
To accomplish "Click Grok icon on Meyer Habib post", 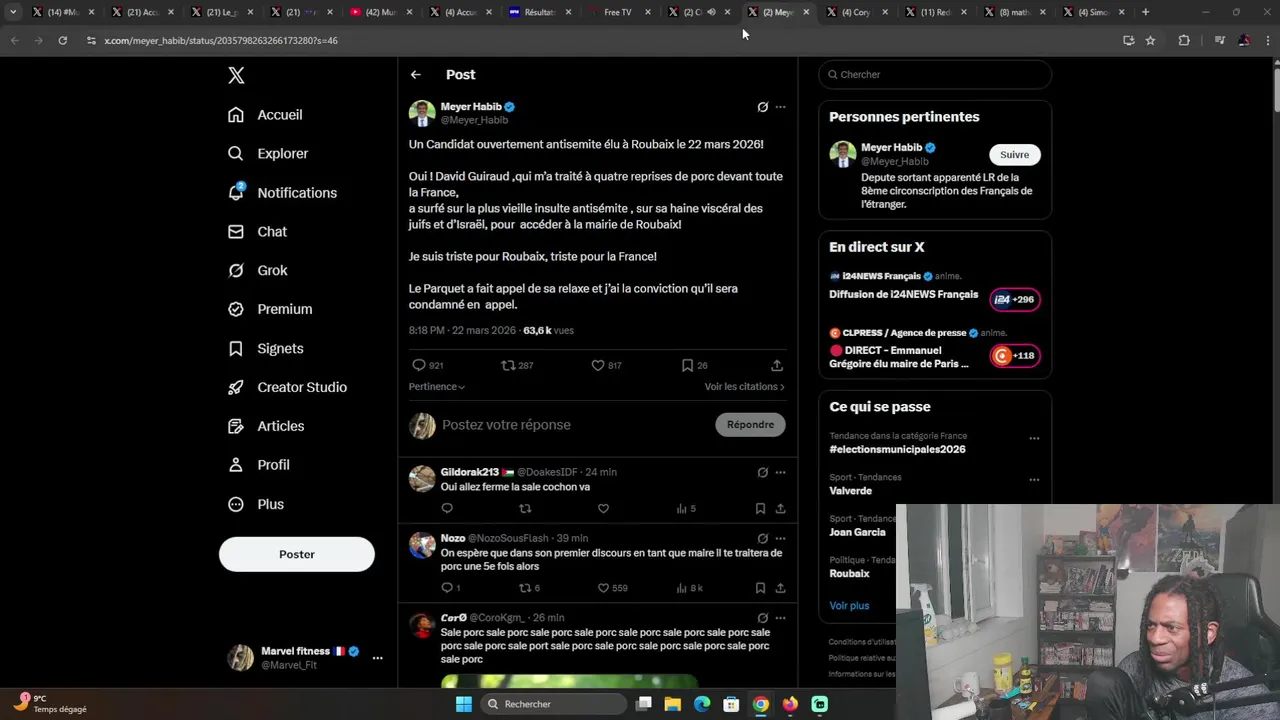I will (x=762, y=107).
